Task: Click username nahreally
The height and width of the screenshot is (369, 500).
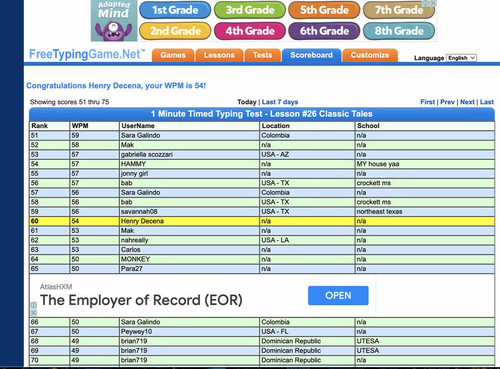Action: (135, 240)
